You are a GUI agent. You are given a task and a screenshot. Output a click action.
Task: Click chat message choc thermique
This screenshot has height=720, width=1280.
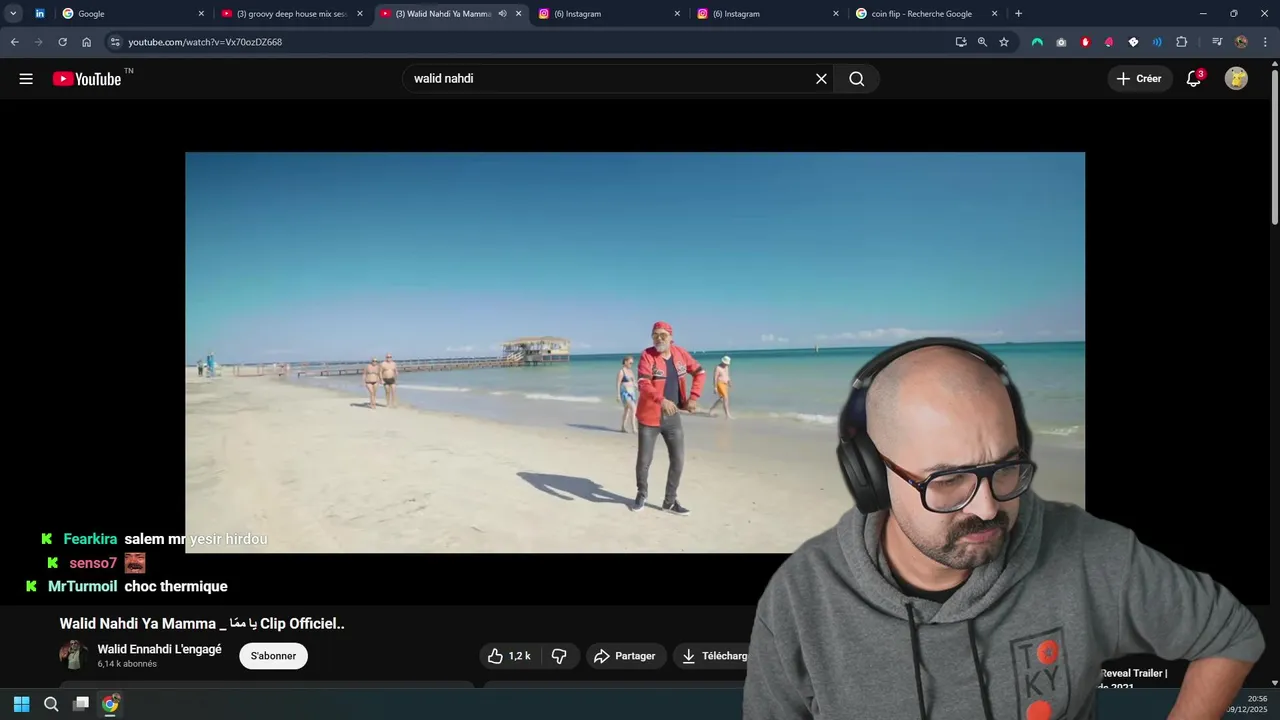click(176, 586)
